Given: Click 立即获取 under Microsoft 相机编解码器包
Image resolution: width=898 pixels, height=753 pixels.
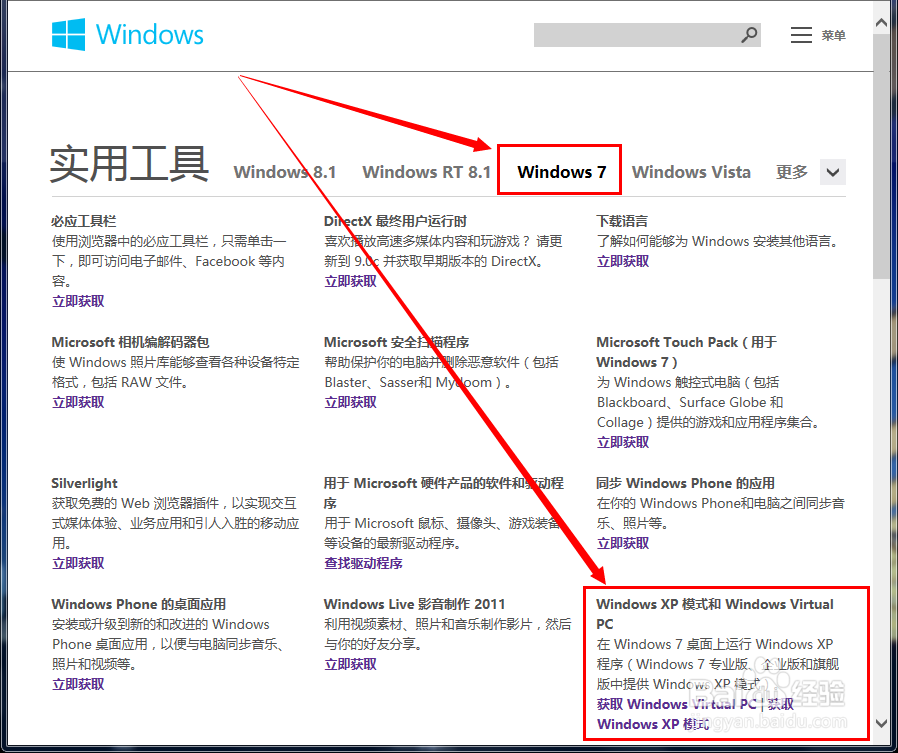Looking at the screenshot, I should (x=78, y=402).
